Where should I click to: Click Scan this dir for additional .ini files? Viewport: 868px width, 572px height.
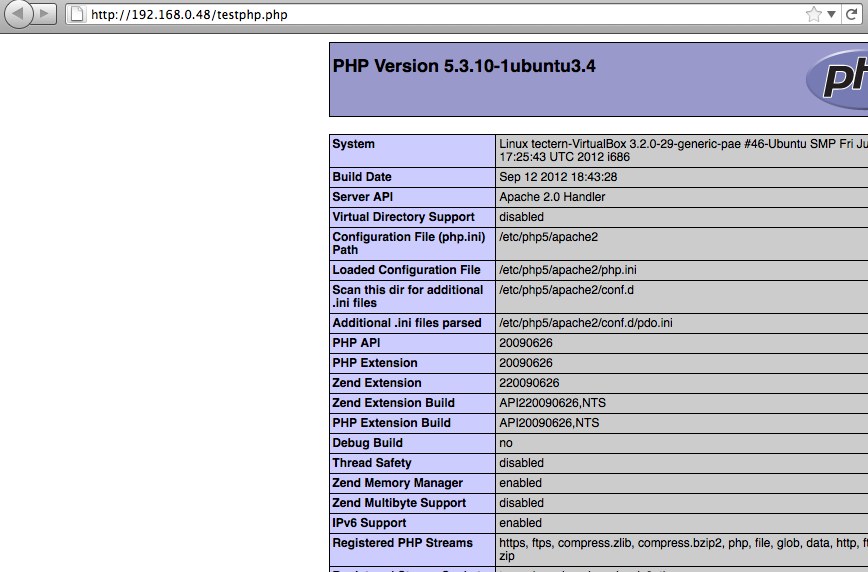[407, 296]
